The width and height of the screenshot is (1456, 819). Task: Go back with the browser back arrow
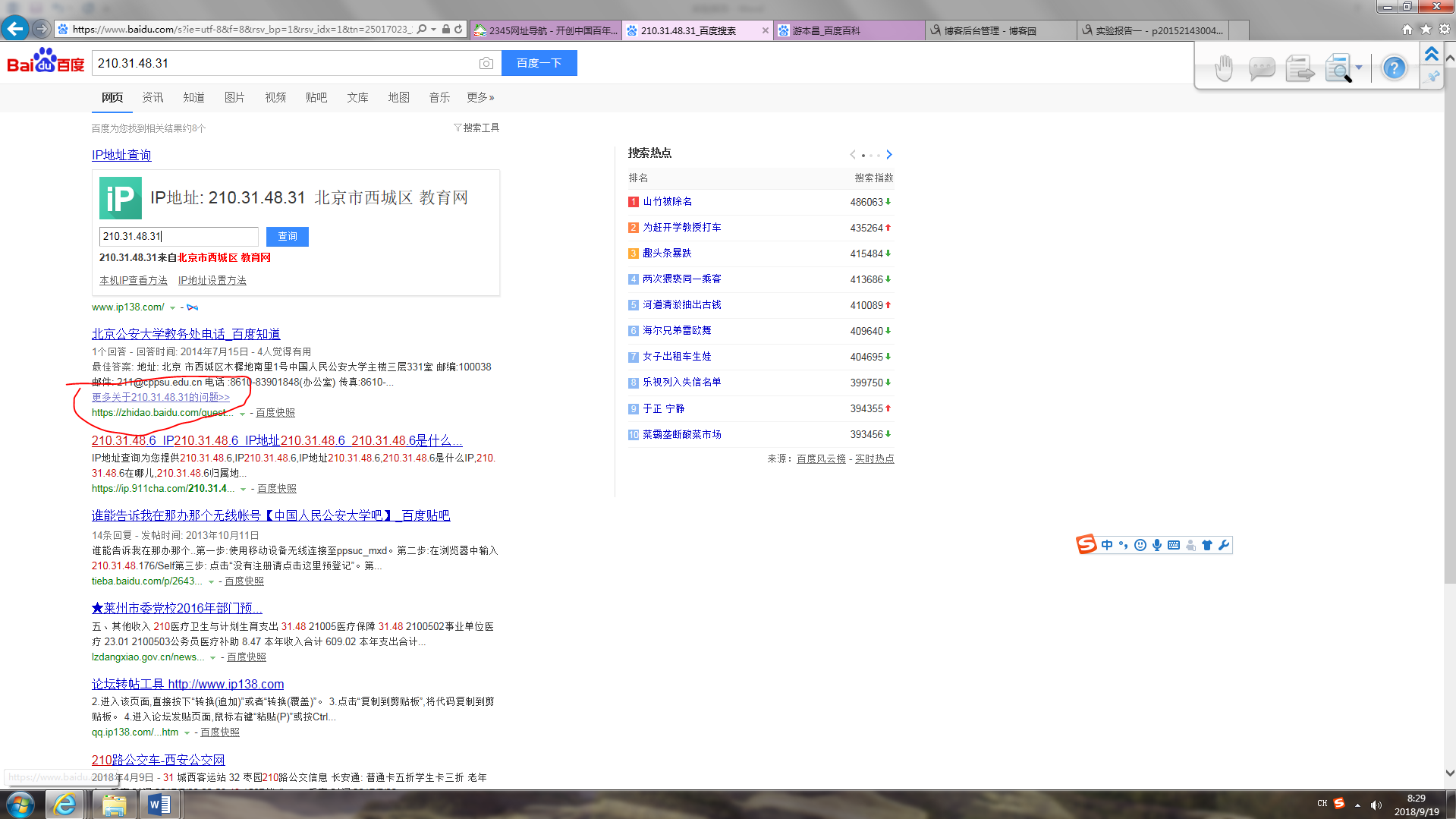[14, 29]
